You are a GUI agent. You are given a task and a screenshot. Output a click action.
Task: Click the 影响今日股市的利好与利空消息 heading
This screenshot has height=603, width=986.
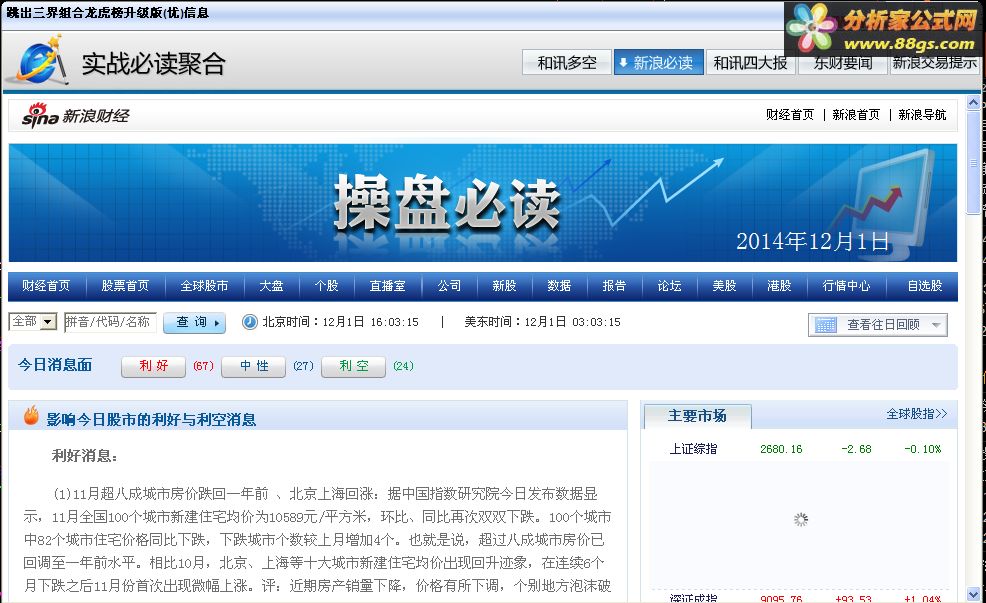pyautogui.click(x=151, y=419)
